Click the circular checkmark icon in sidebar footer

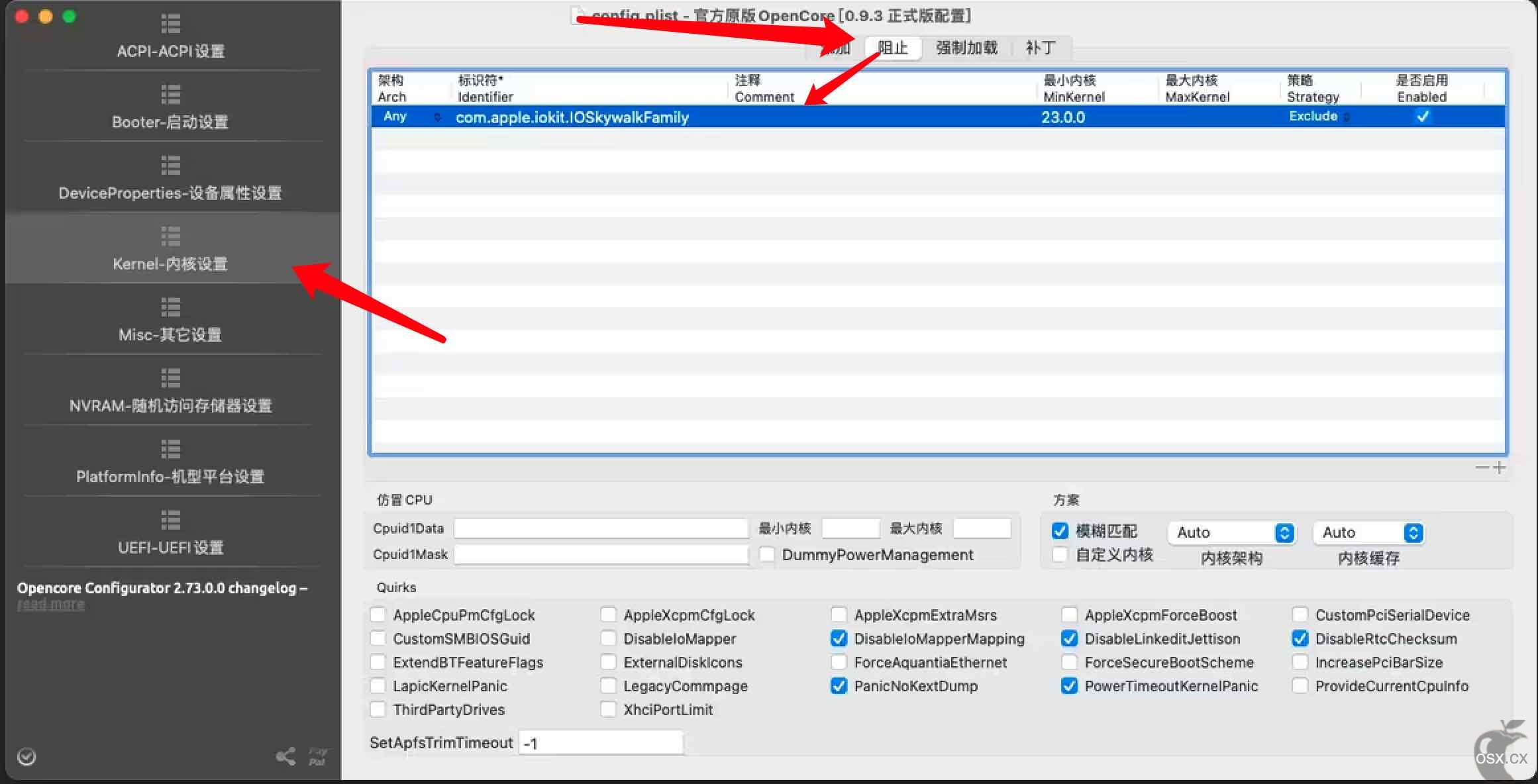(26, 756)
